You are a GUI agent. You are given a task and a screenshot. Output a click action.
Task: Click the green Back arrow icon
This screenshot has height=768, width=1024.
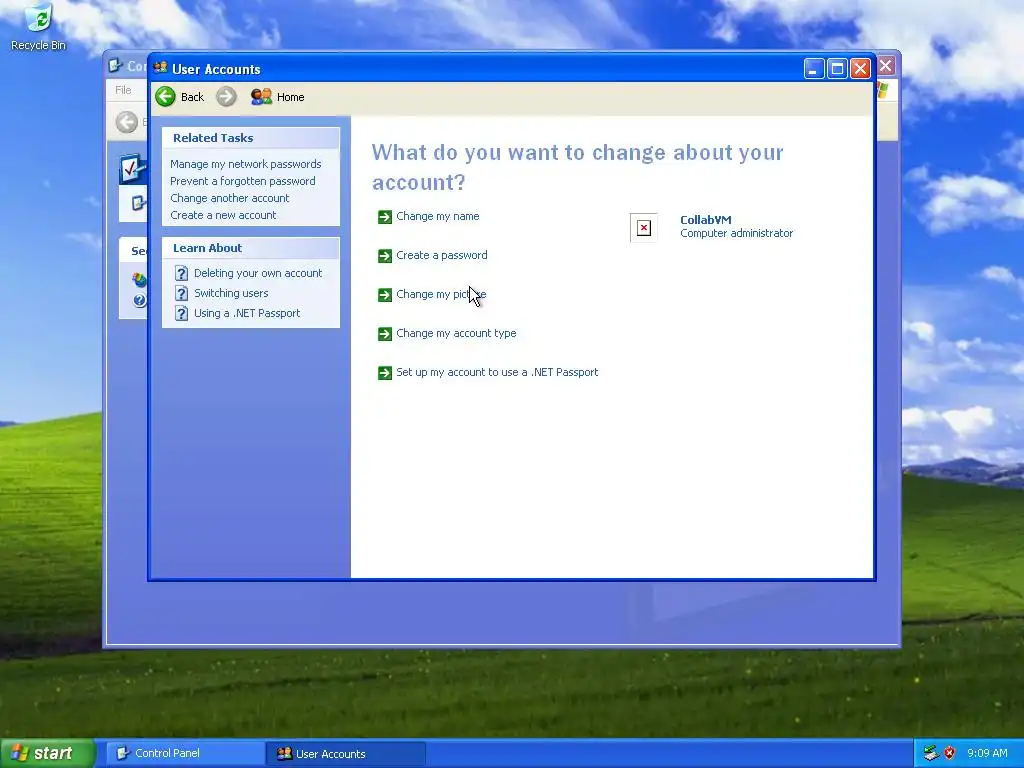(165, 97)
